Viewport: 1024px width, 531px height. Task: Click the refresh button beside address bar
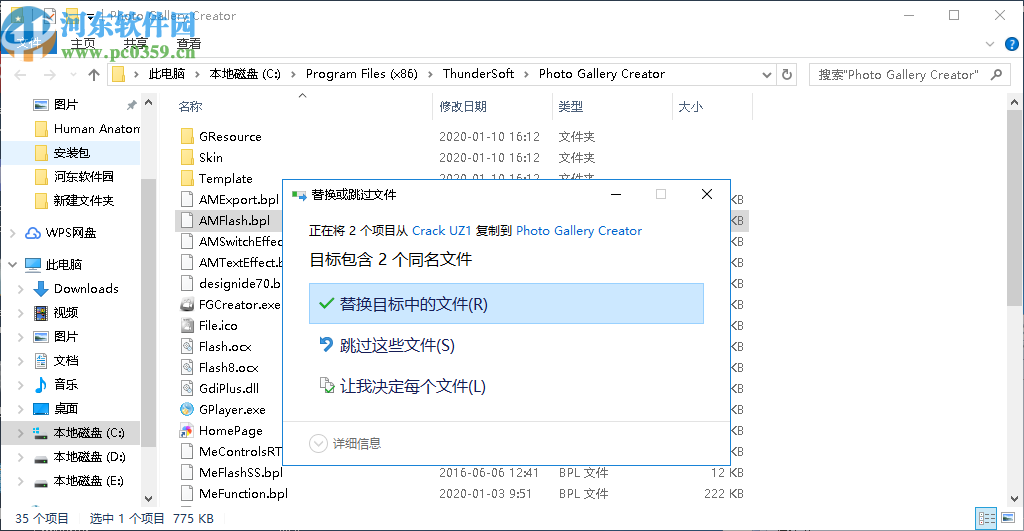click(787, 74)
